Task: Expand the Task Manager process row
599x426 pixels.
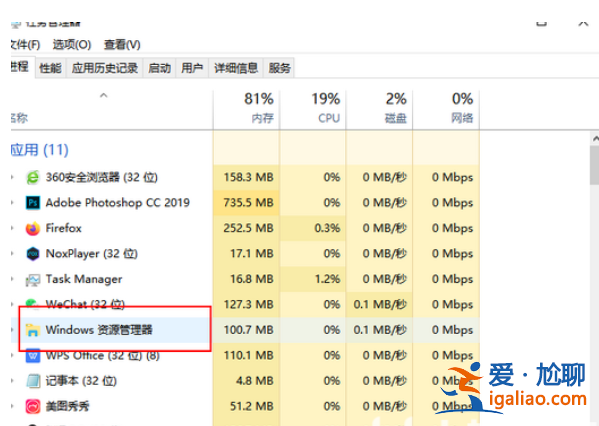Action: 12,279
